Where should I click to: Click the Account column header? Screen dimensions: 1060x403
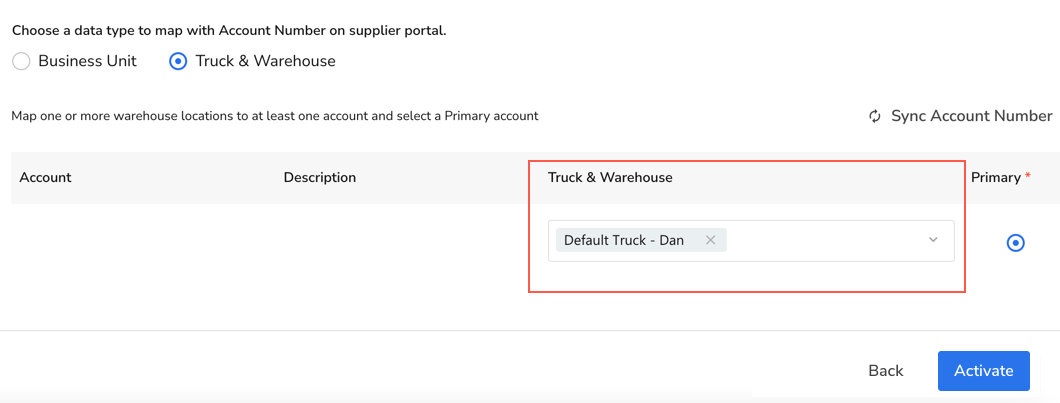(45, 177)
